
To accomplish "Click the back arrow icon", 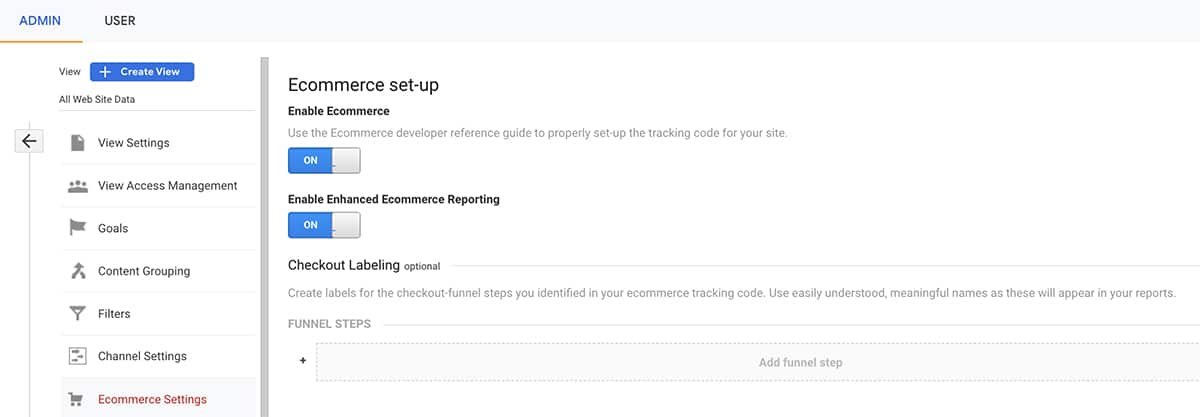I will click(29, 141).
